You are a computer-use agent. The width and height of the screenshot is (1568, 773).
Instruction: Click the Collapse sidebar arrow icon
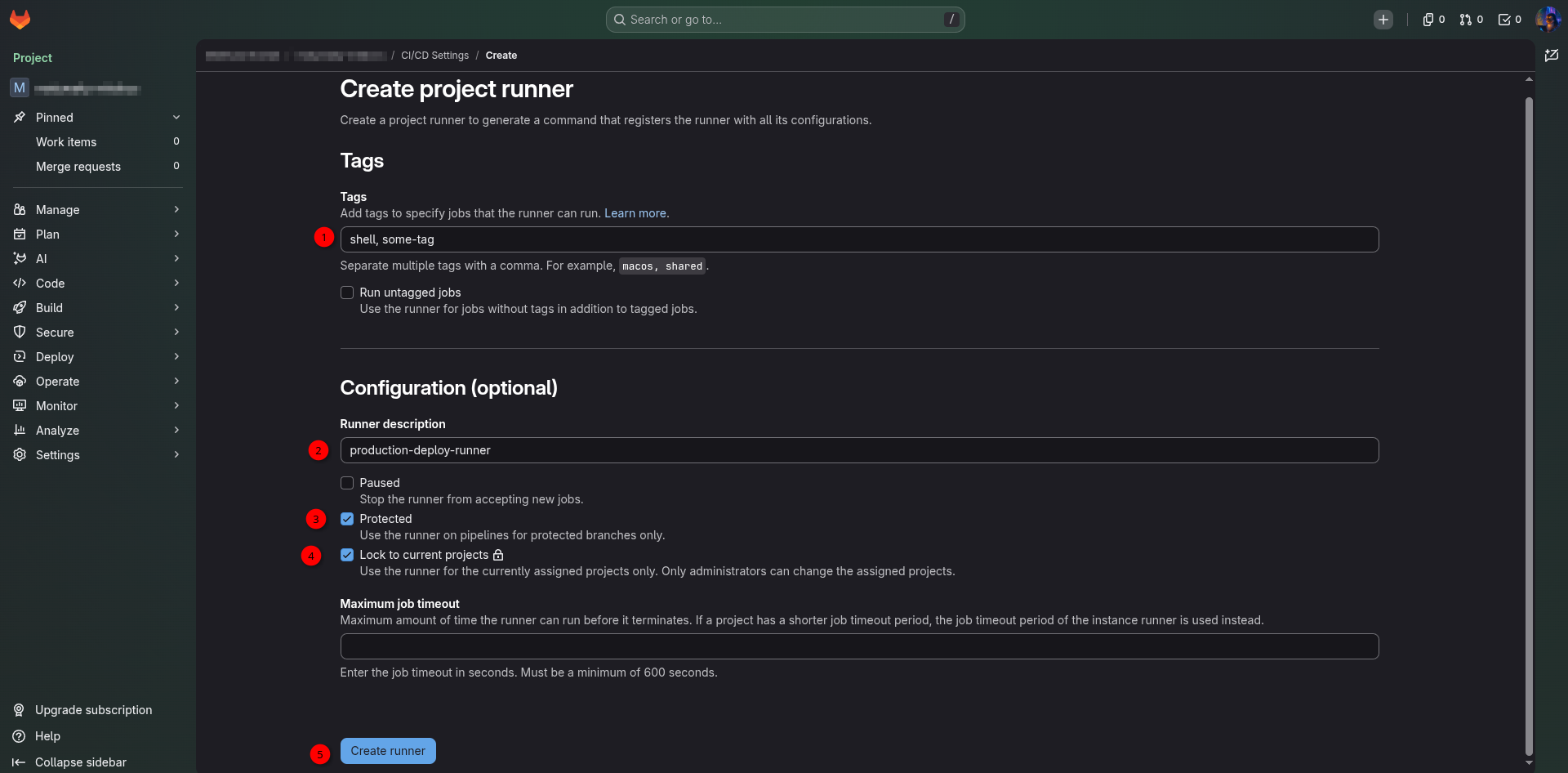(19, 762)
